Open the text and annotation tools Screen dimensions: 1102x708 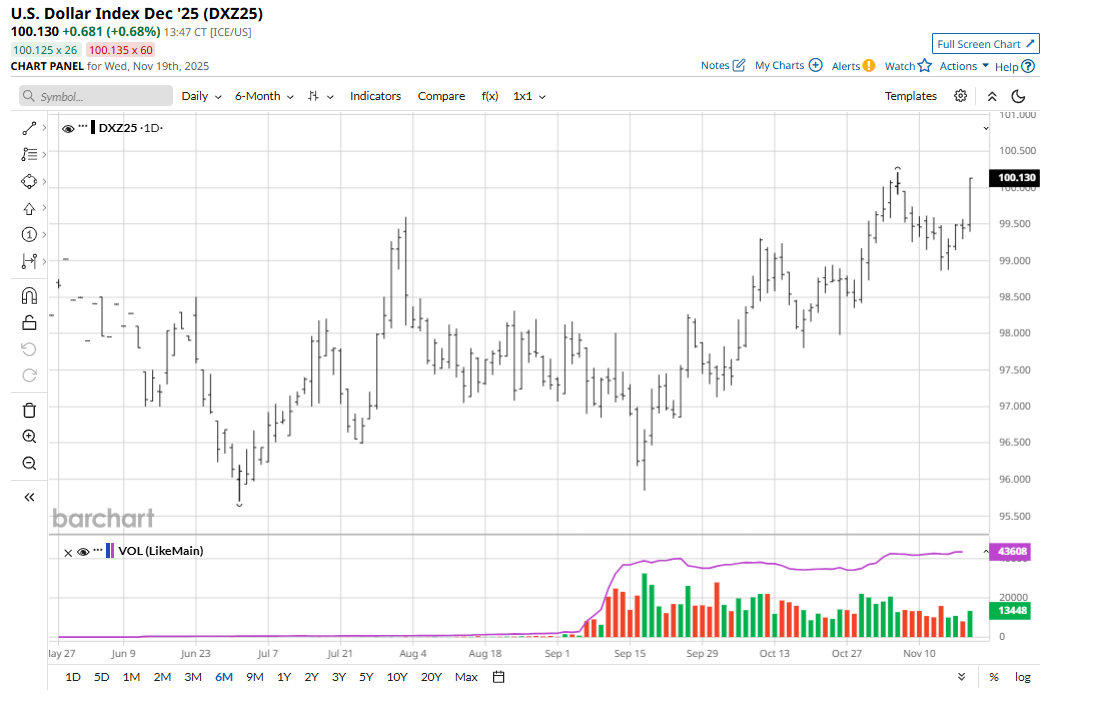coord(29,155)
